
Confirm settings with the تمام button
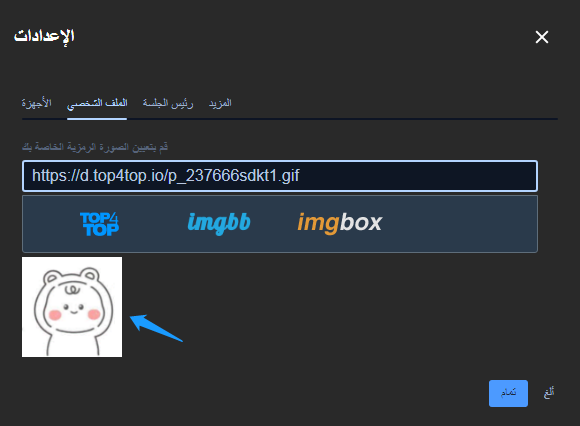tap(508, 393)
